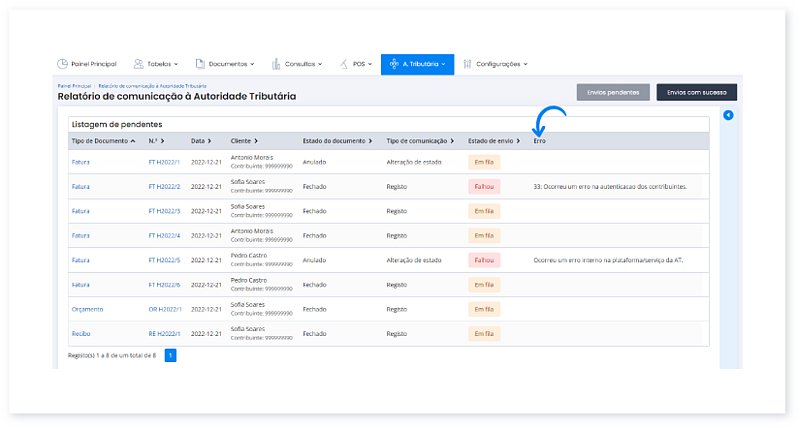800x428 pixels.
Task: Click the Configurações sliders icon
Action: [467, 64]
